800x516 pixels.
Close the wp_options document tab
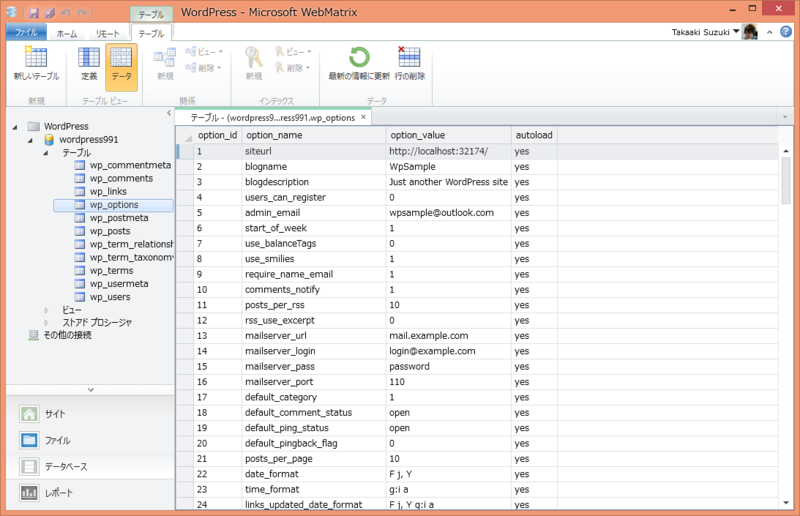click(363, 117)
